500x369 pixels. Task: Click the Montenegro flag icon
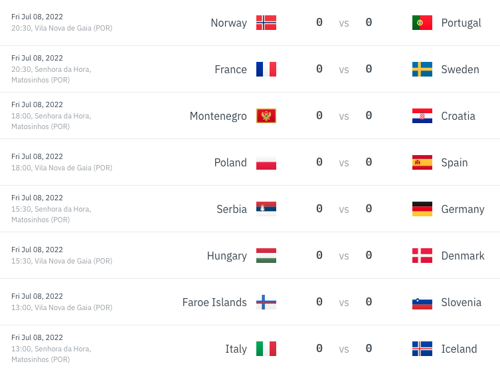point(266,116)
